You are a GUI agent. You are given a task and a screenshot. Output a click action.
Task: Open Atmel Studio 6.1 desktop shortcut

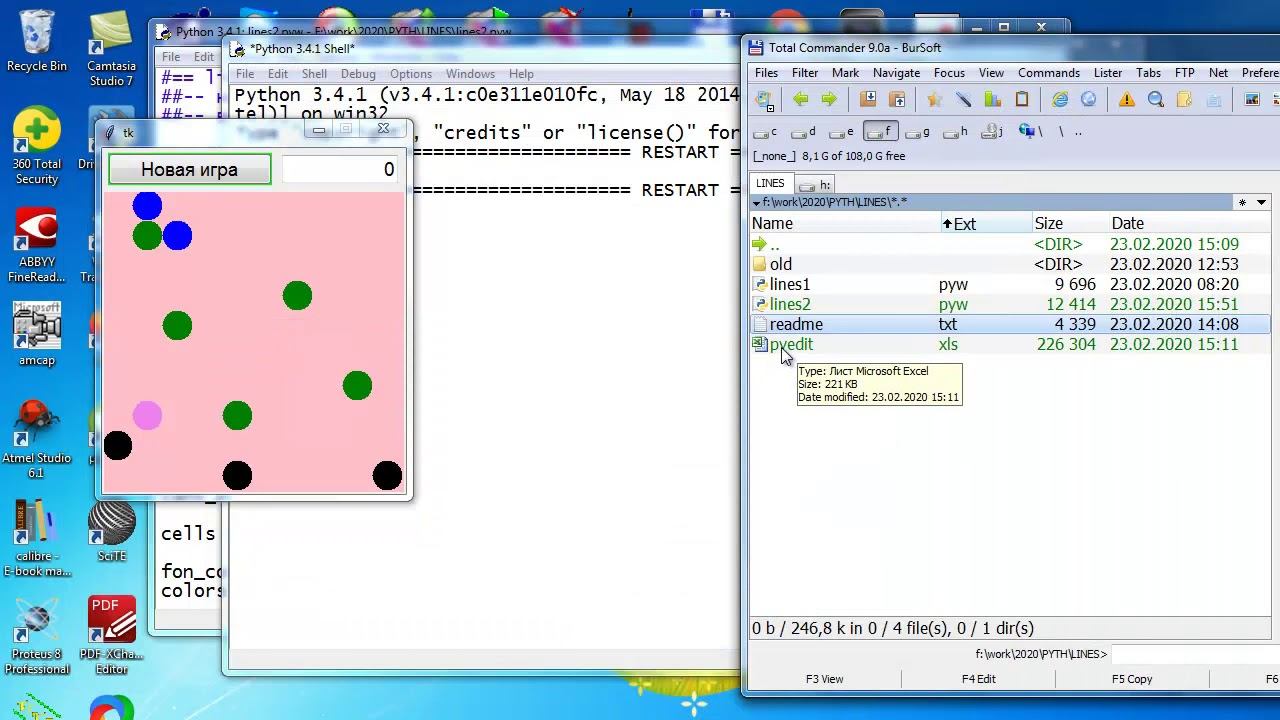[x=37, y=440]
